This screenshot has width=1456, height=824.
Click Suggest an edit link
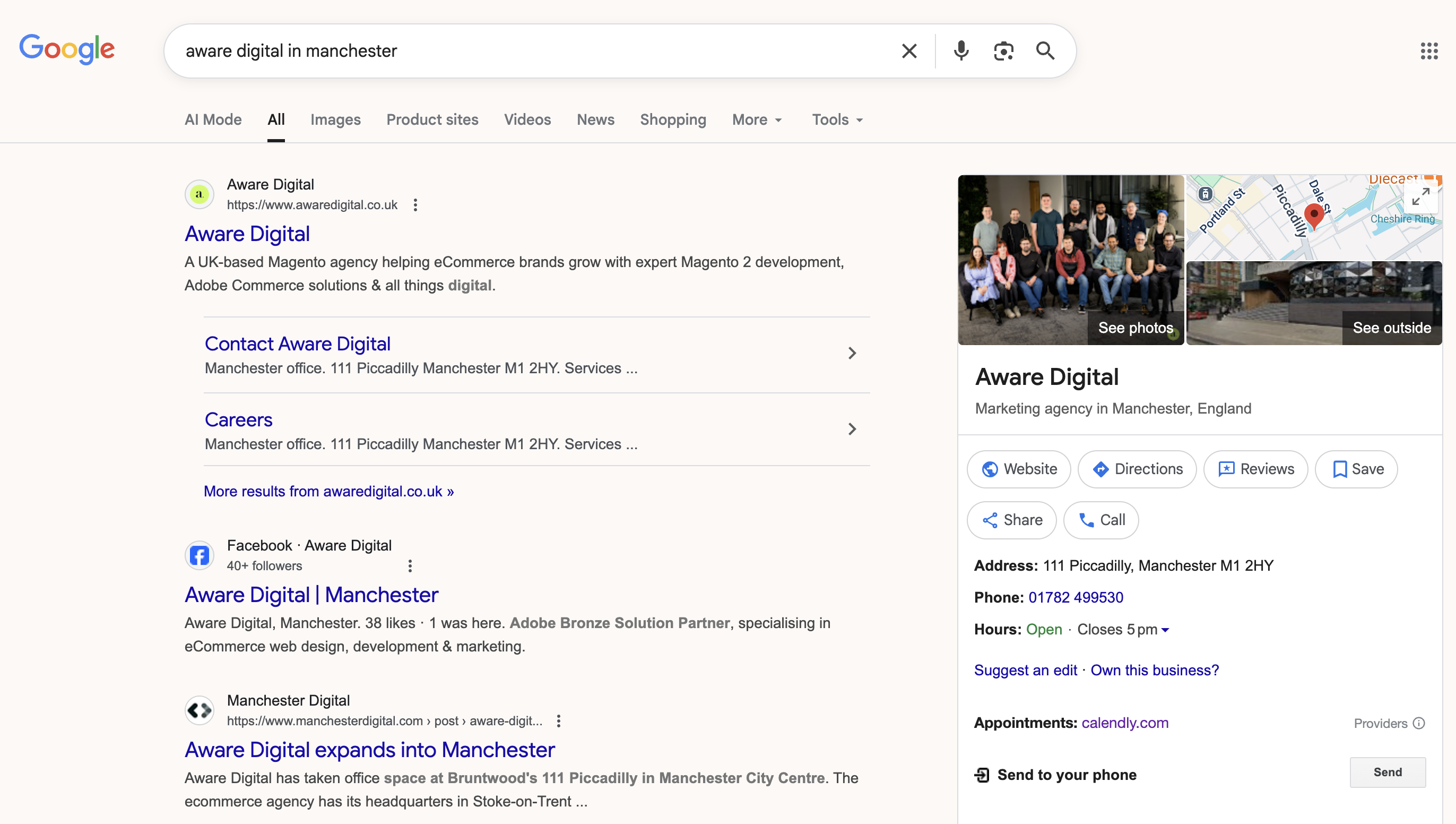pyautogui.click(x=1025, y=670)
